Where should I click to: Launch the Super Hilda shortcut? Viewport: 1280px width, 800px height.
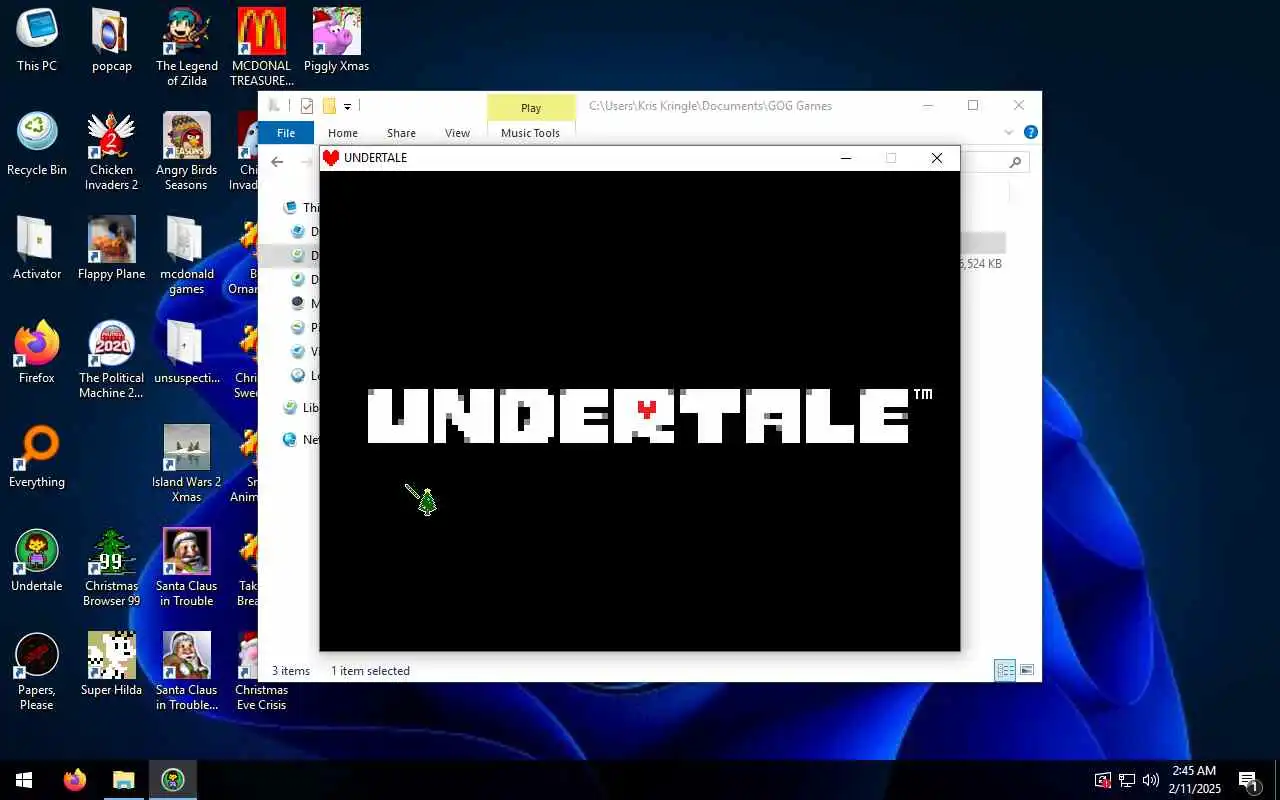click(111, 665)
